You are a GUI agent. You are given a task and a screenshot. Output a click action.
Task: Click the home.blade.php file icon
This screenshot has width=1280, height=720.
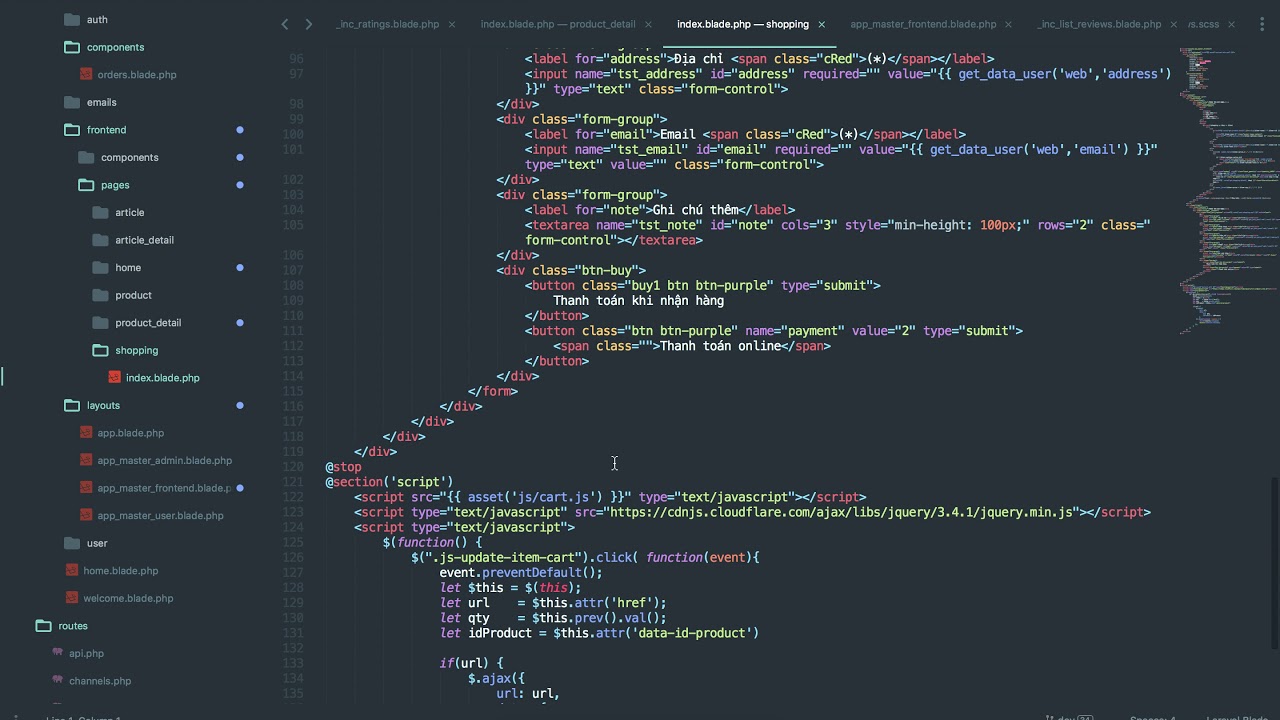coord(72,570)
